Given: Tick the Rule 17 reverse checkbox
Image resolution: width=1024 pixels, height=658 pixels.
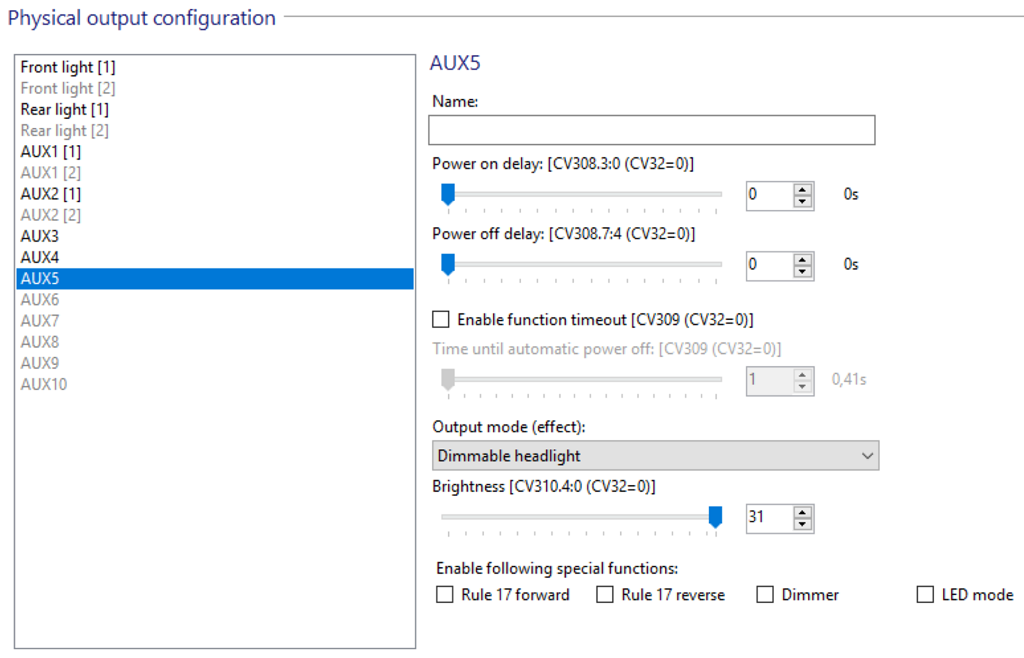Looking at the screenshot, I should pyautogui.click(x=605, y=595).
